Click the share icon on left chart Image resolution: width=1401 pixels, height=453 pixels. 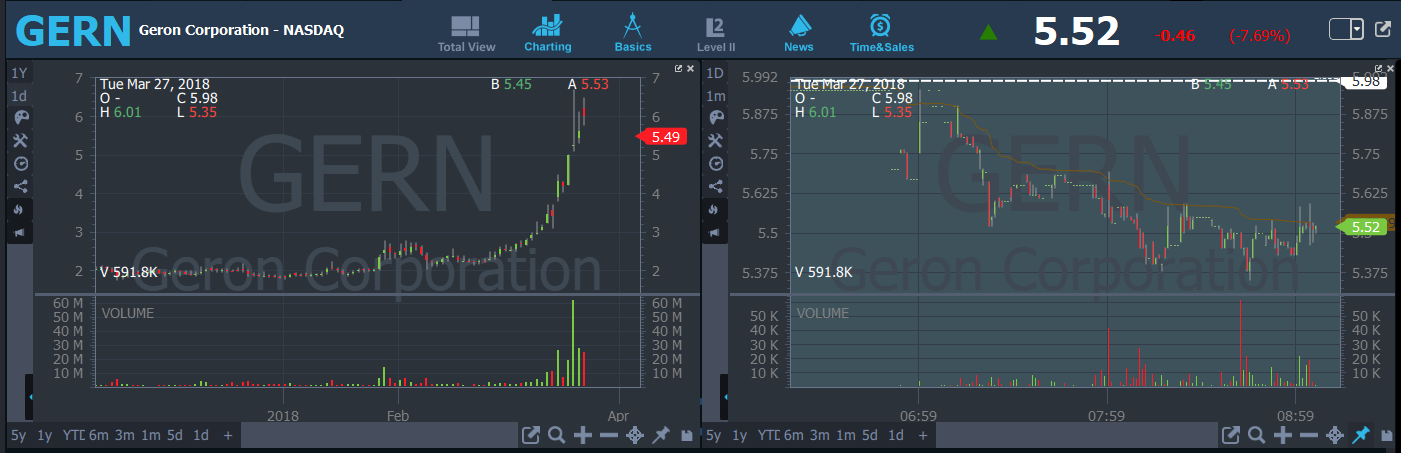pyautogui.click(x=21, y=186)
